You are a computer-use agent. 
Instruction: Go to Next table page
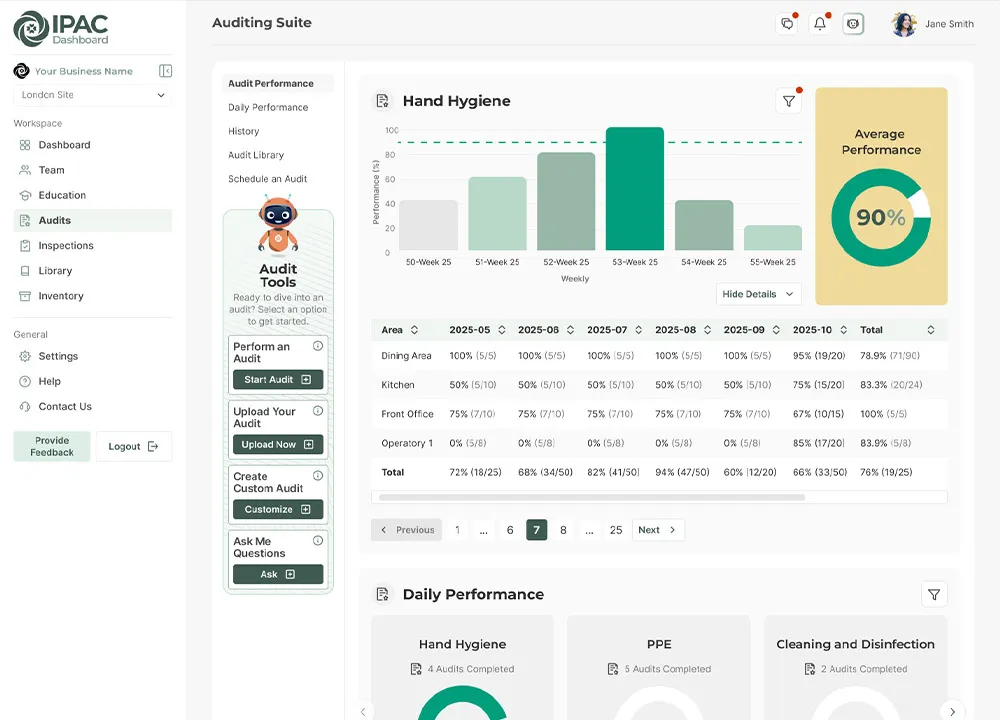[x=658, y=530]
